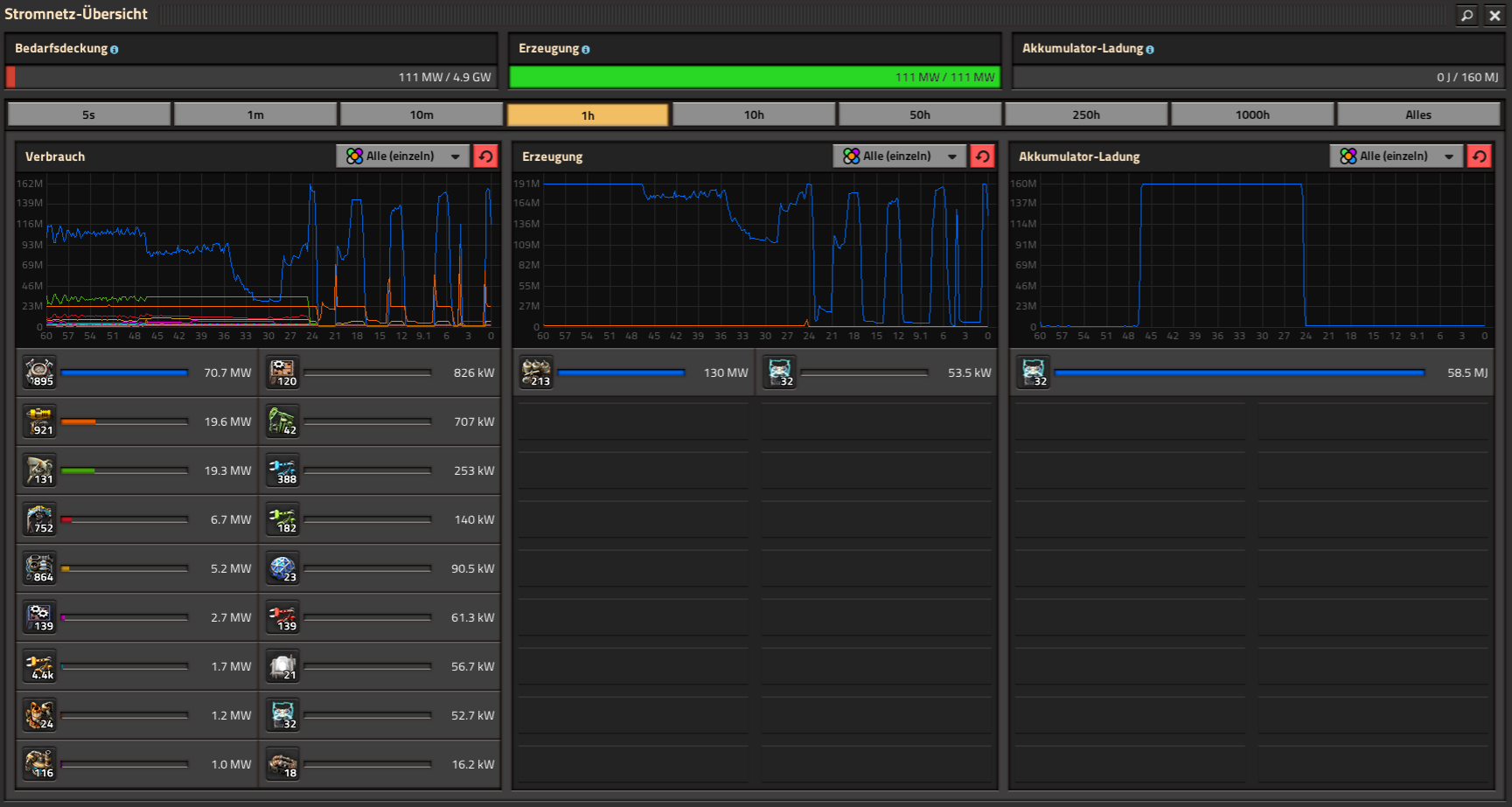Click the consumer icon with count 24
1512x807 pixels.
(x=39, y=715)
